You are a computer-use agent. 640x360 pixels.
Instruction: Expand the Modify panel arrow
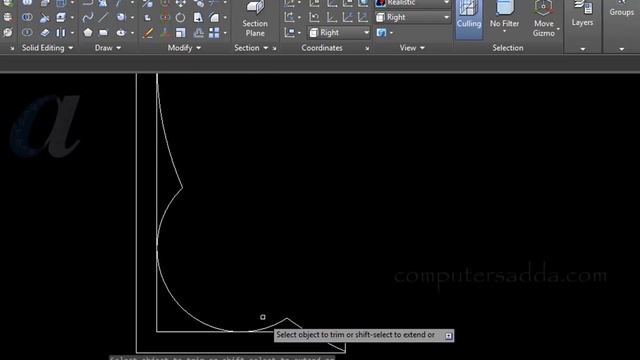(199, 48)
